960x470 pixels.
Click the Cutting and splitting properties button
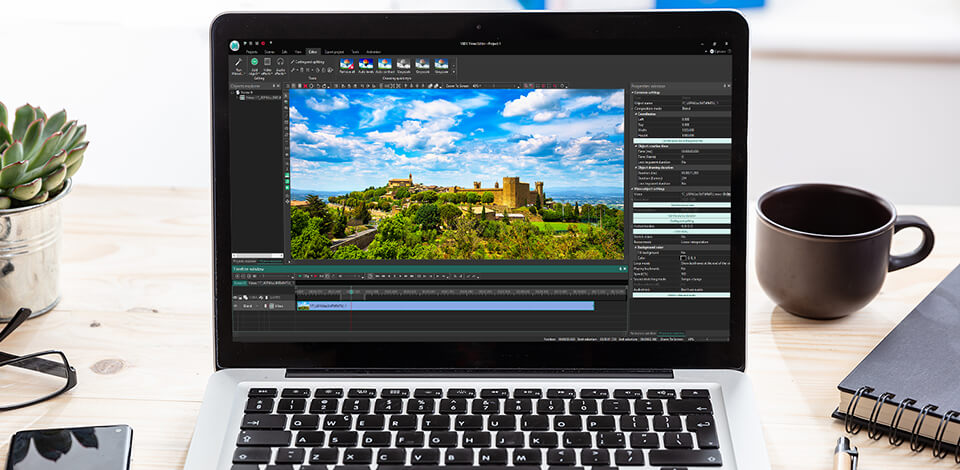[x=681, y=221]
